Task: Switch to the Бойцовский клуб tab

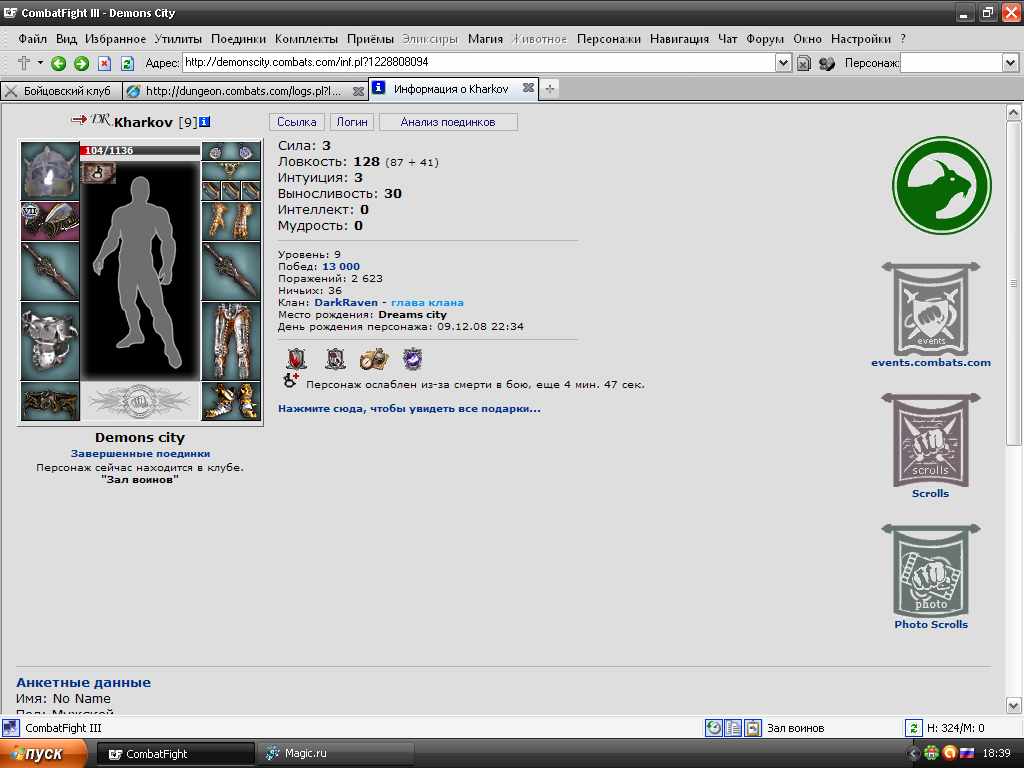Action: click(61, 91)
